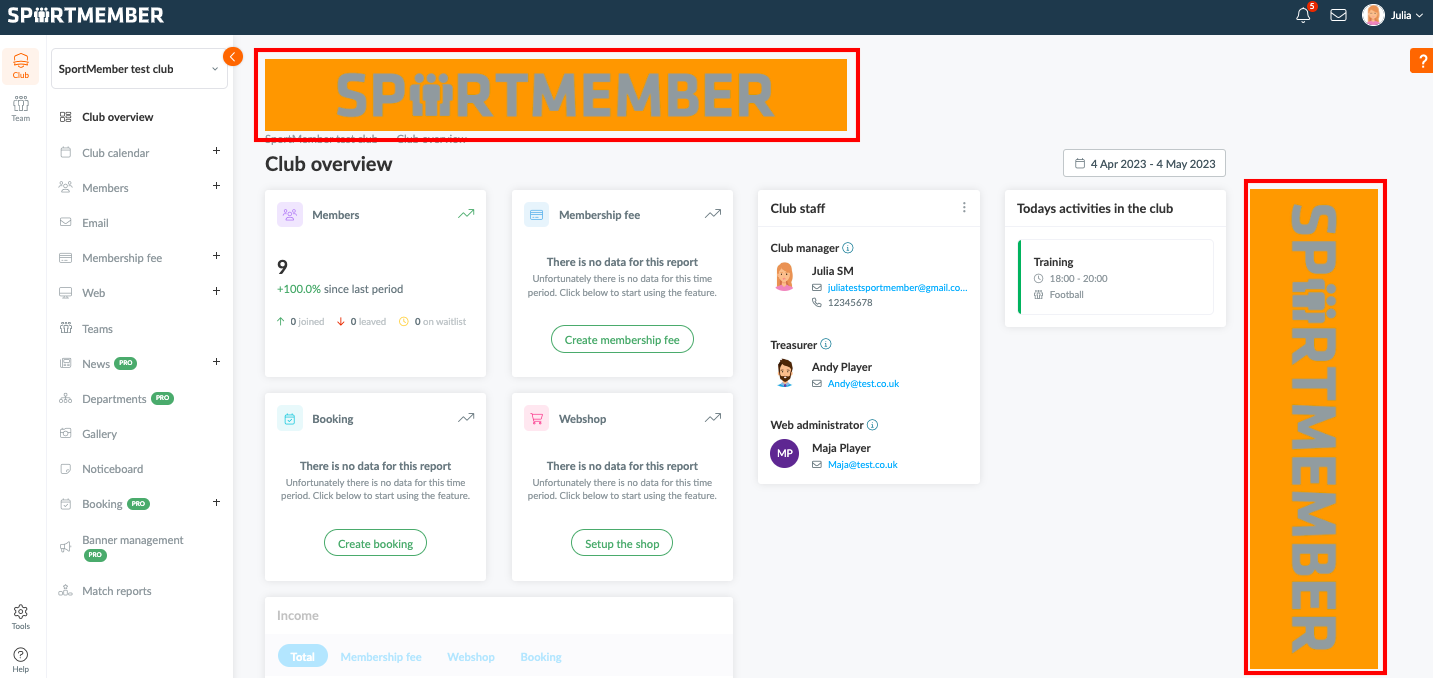Viewport: 1433px width, 678px height.
Task: Click Webshop card trend arrow icon
Action: pyautogui.click(x=712, y=418)
